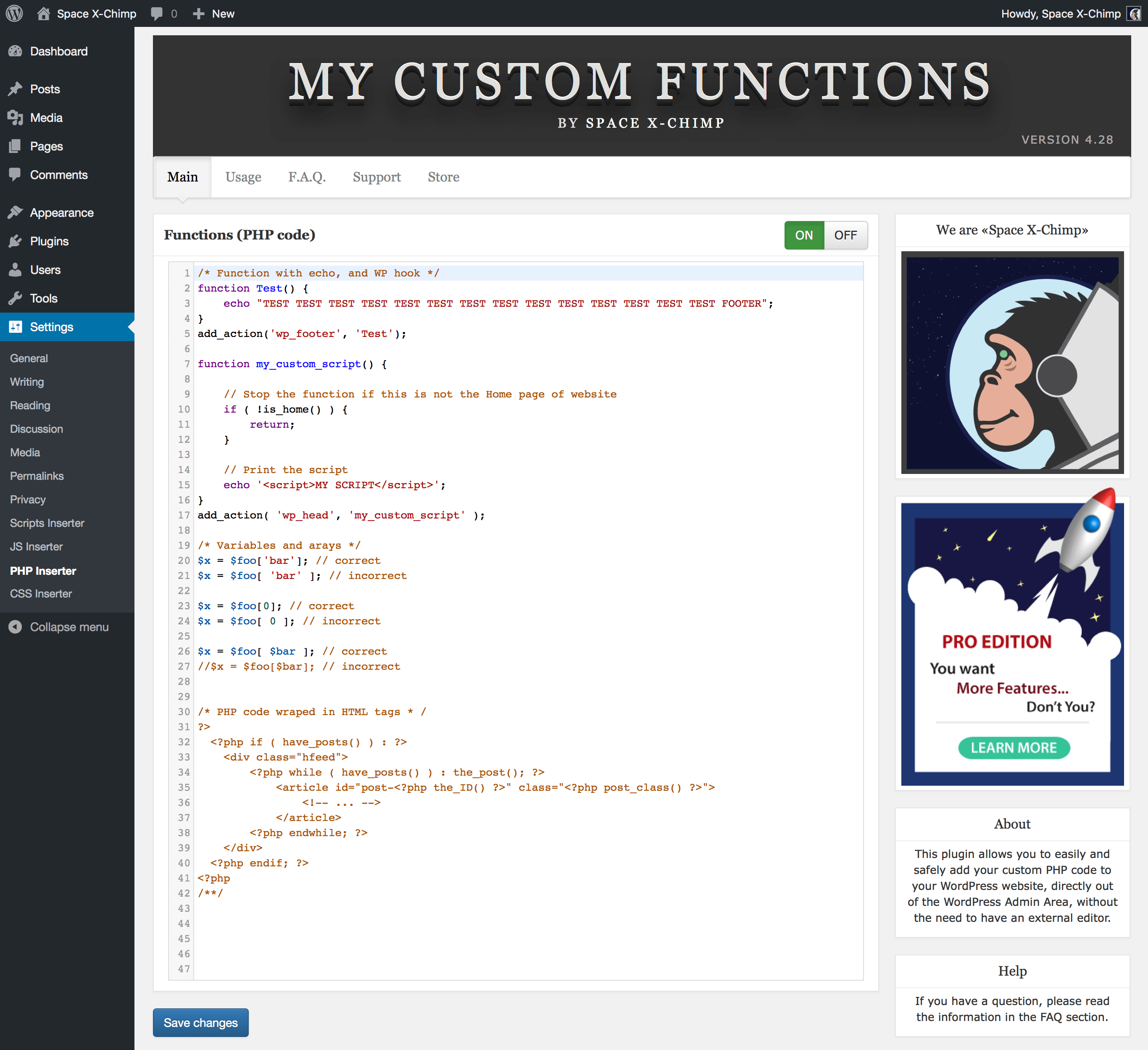Click 'function my_custom_script()' code line

[292, 364]
